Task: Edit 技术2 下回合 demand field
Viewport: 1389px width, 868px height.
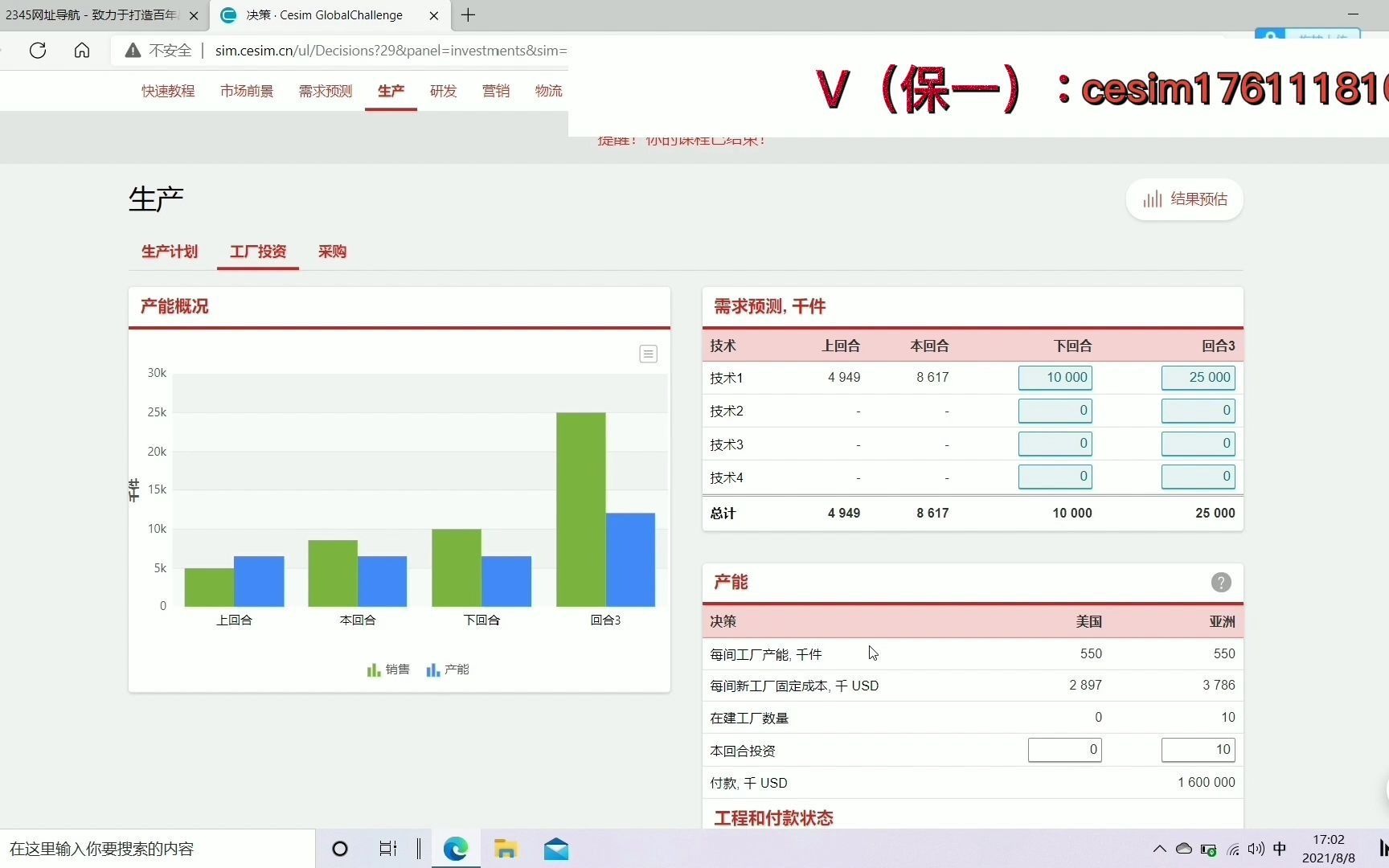Action: coord(1055,411)
